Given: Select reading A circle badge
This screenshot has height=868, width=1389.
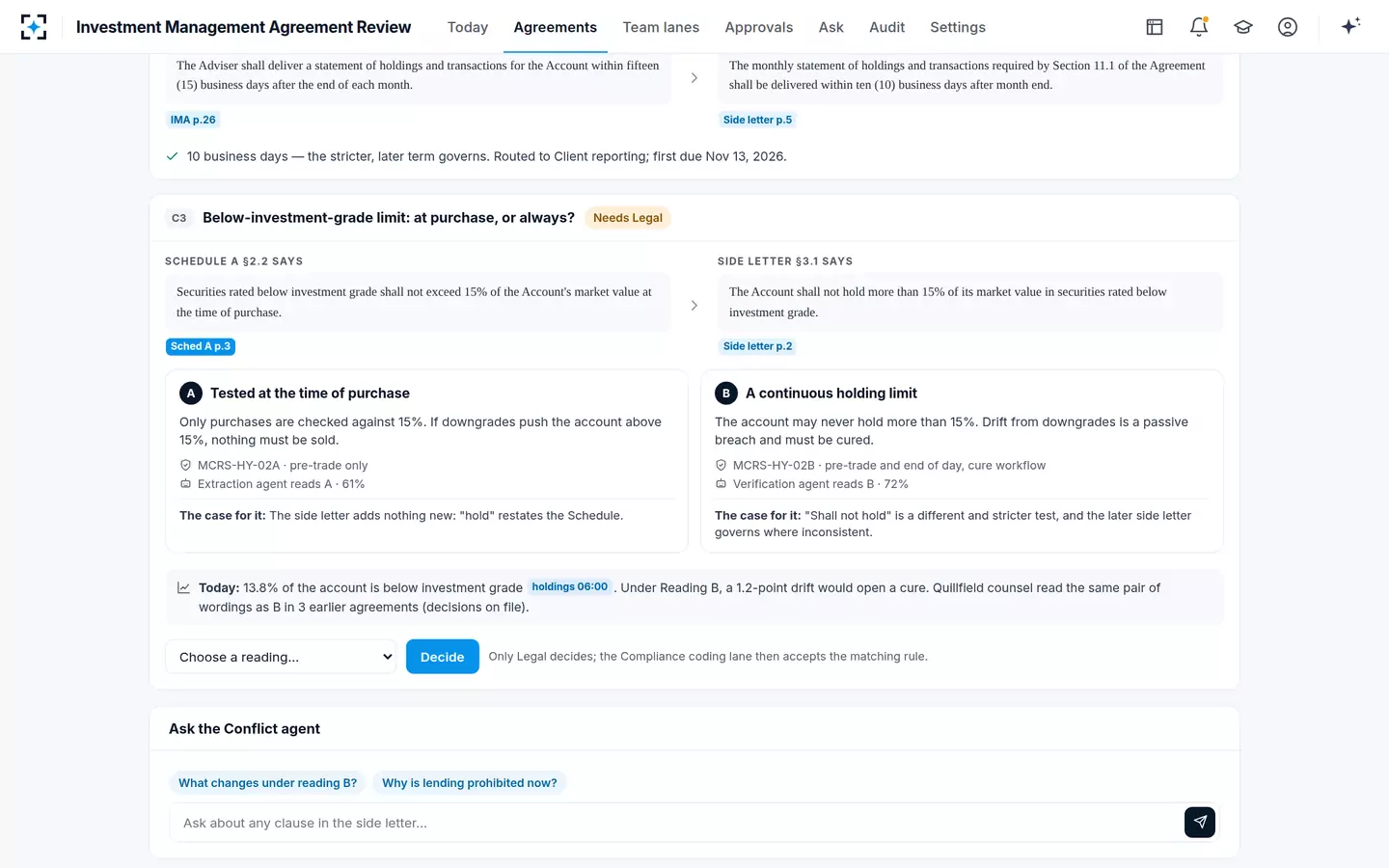Looking at the screenshot, I should pos(191,393).
